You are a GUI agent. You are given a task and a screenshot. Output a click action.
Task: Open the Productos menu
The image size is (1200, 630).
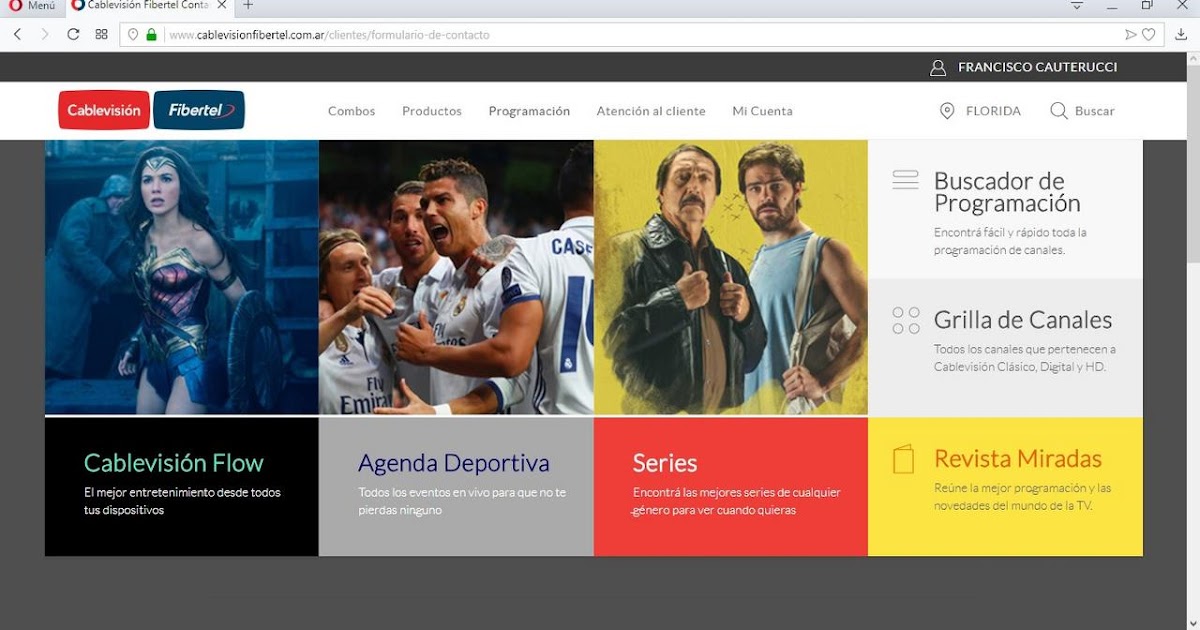432,111
